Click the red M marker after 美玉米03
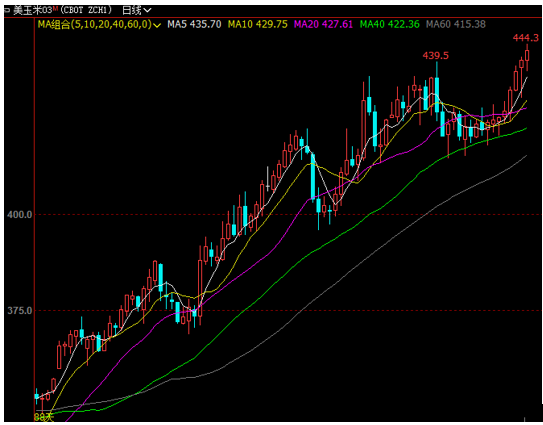543x425 pixels. 55,8
